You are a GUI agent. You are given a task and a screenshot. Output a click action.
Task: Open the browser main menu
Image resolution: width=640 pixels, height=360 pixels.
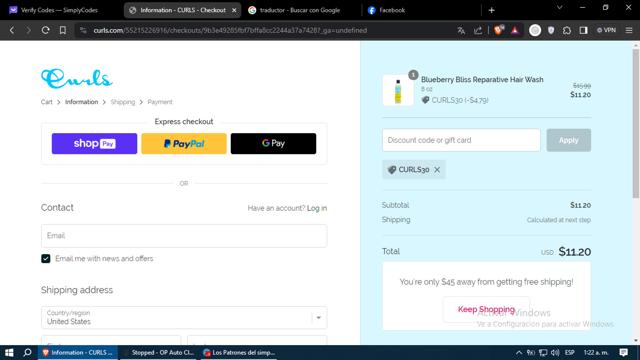[629, 30]
